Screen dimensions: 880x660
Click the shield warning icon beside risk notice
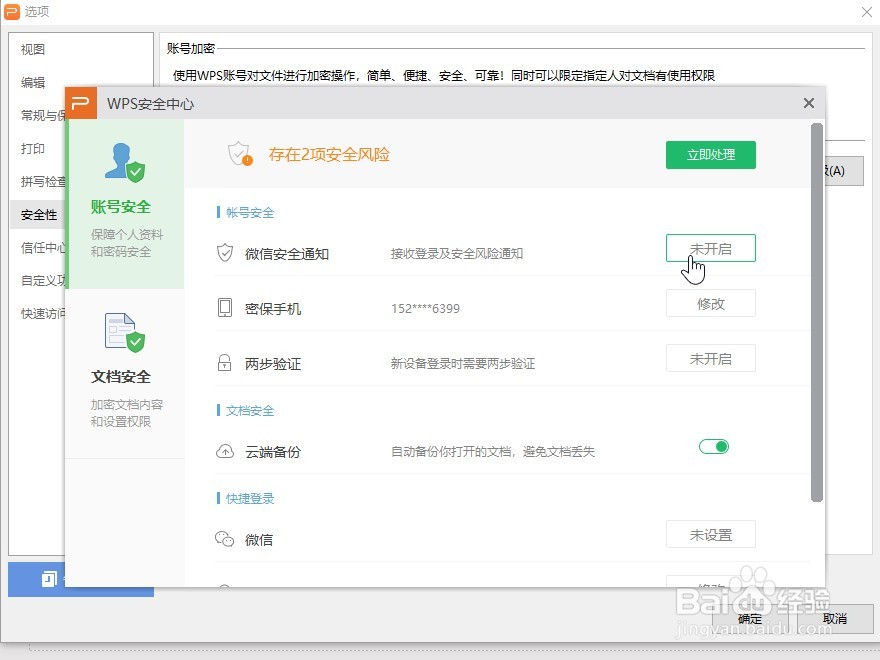240,154
